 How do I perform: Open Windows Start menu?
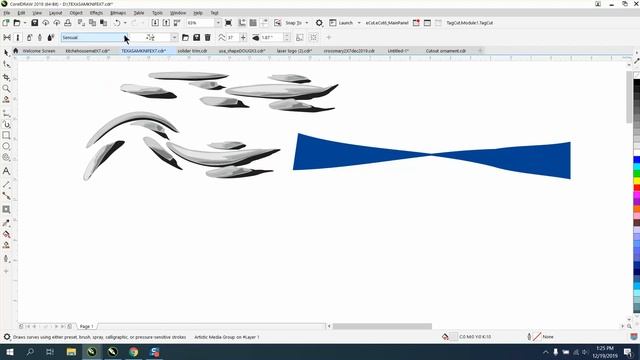tap(9, 352)
